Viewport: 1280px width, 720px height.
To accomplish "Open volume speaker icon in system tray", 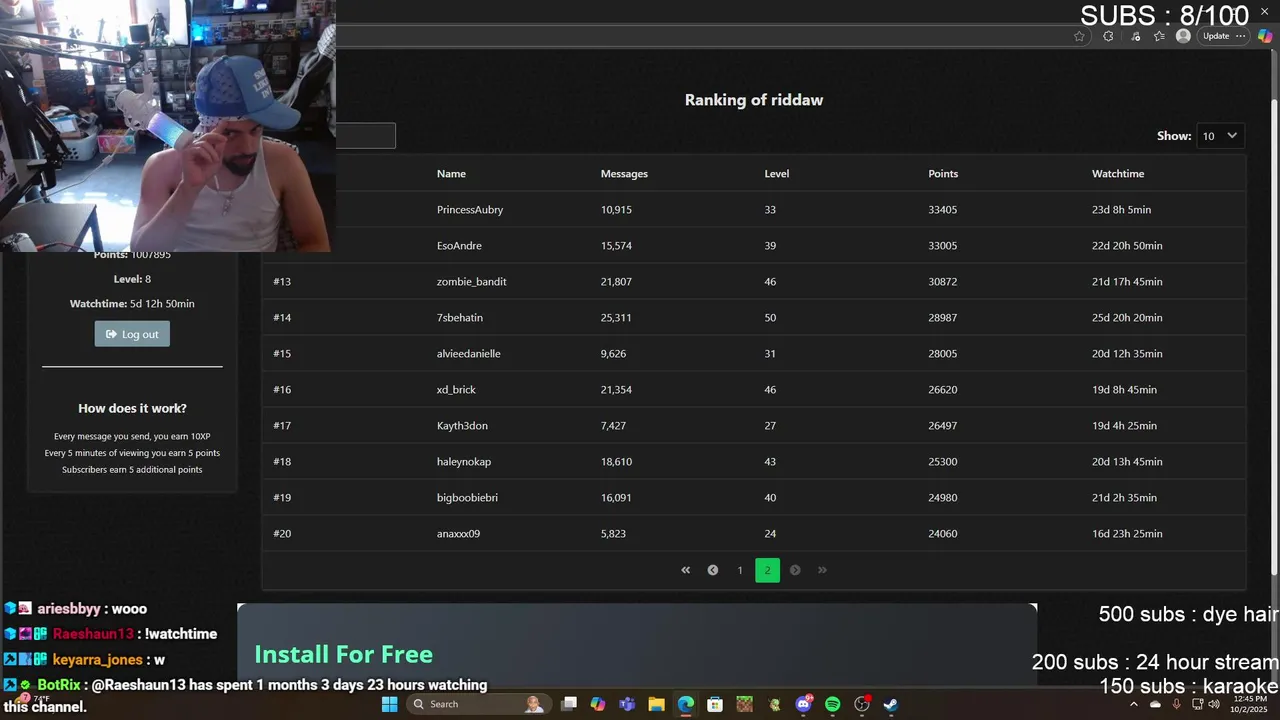I will pos(1214,704).
